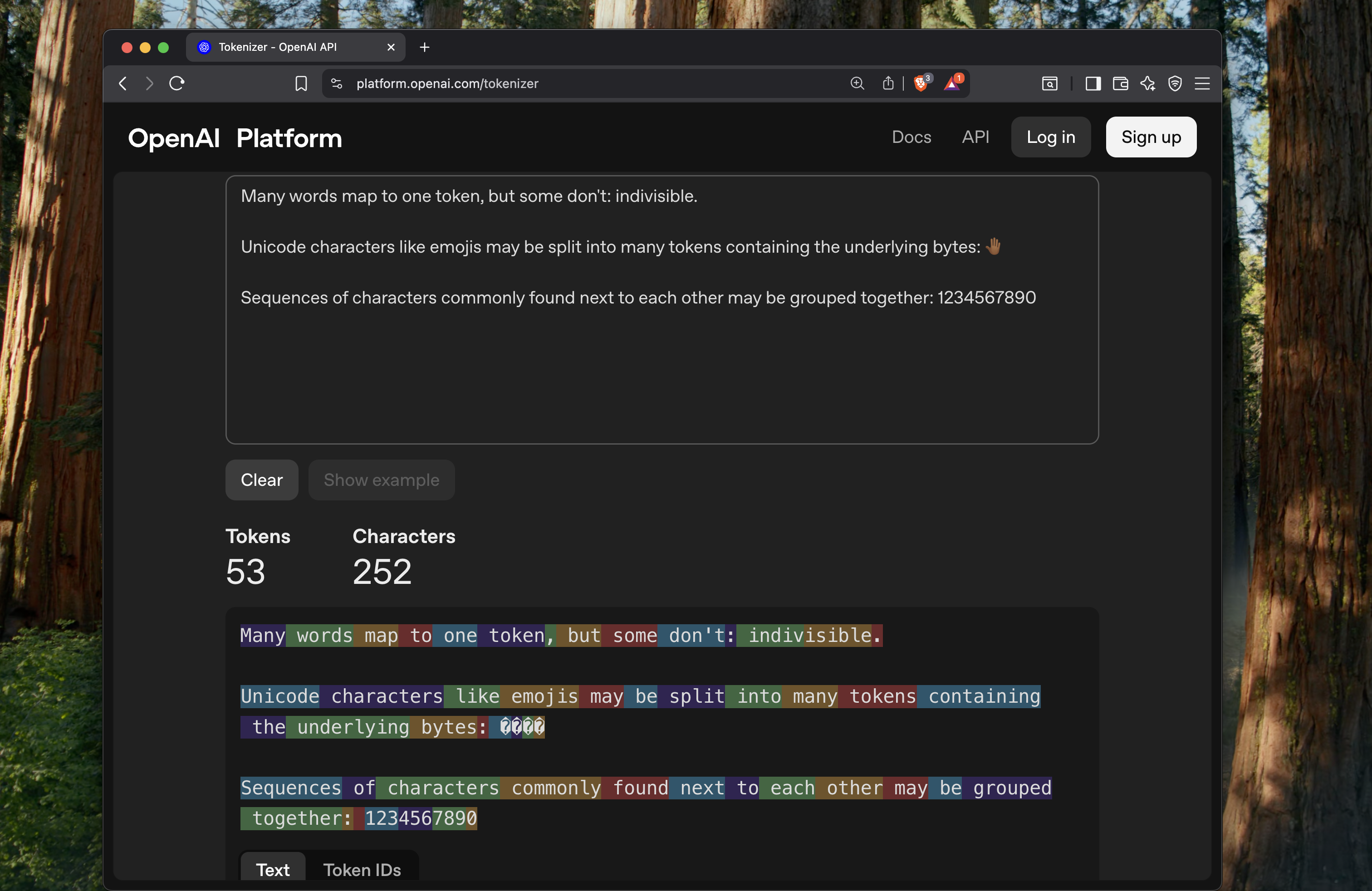Select the Text tab
Image resolution: width=1372 pixels, height=891 pixels.
[x=273, y=869]
